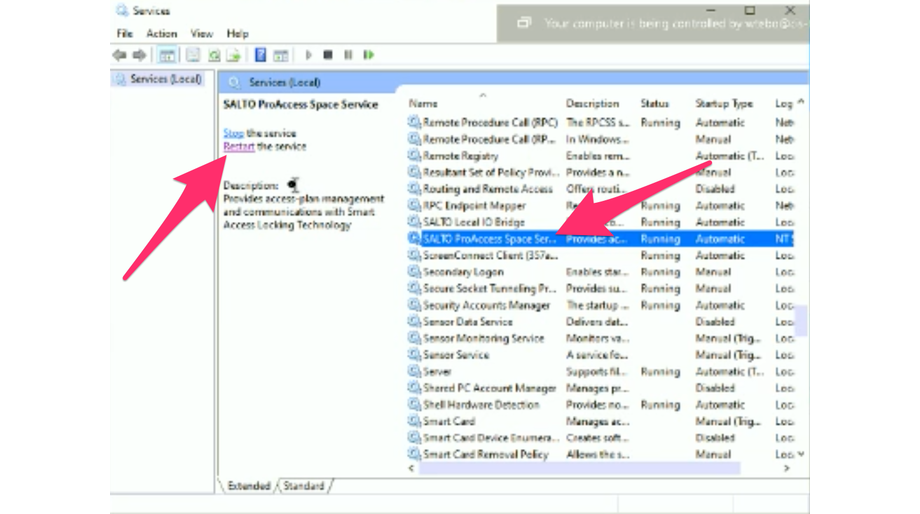Image resolution: width=920 pixels, height=514 pixels.
Task: Open the File menu
Action: [124, 33]
